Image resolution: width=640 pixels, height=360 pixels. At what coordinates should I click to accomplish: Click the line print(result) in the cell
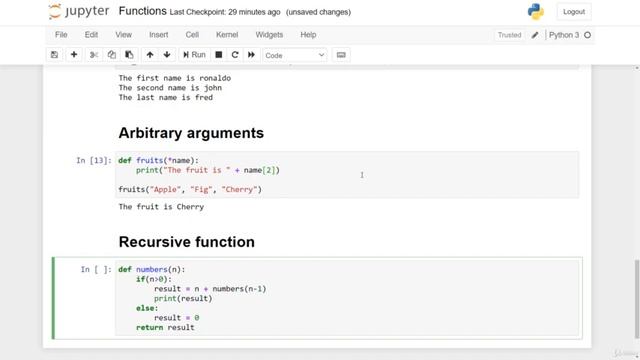tap(183, 298)
